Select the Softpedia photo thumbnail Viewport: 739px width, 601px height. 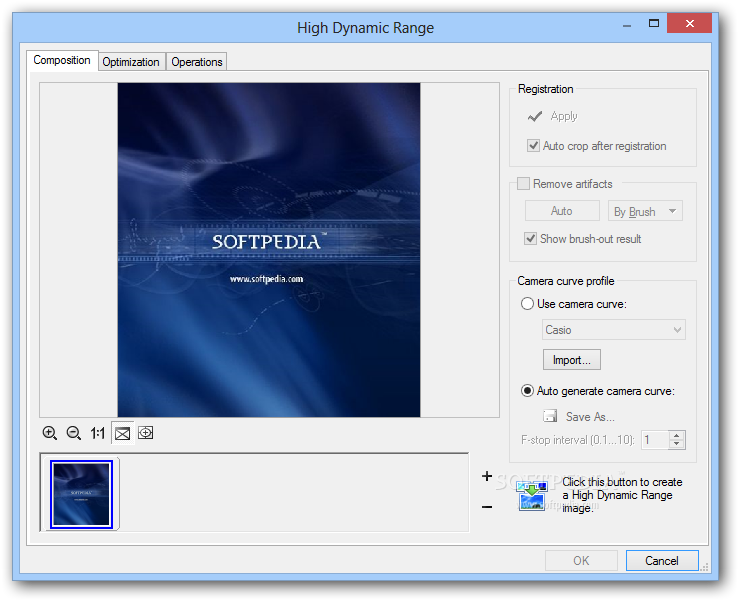click(82, 494)
